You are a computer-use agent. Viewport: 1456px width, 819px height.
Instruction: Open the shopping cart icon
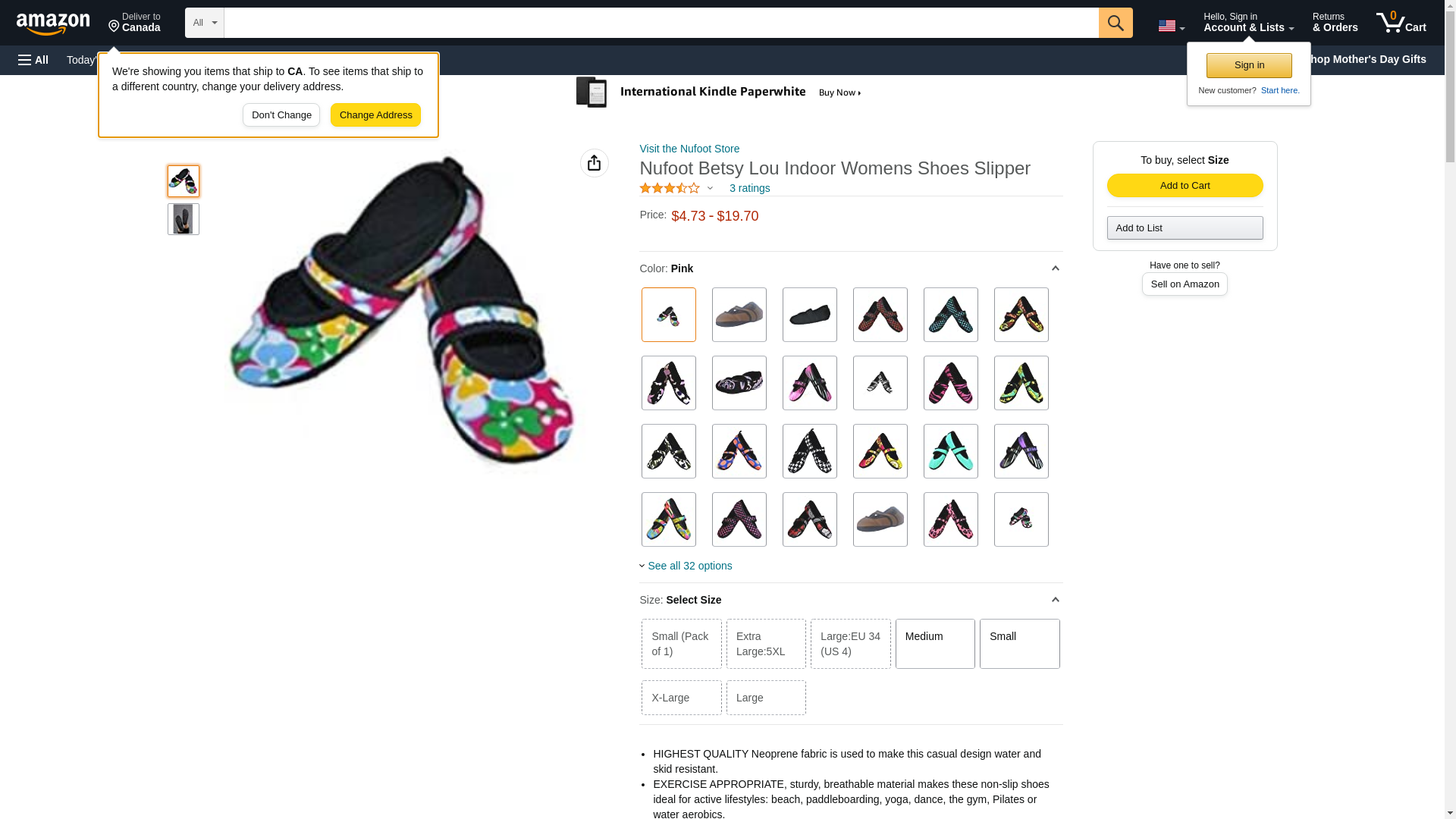point(1400,23)
